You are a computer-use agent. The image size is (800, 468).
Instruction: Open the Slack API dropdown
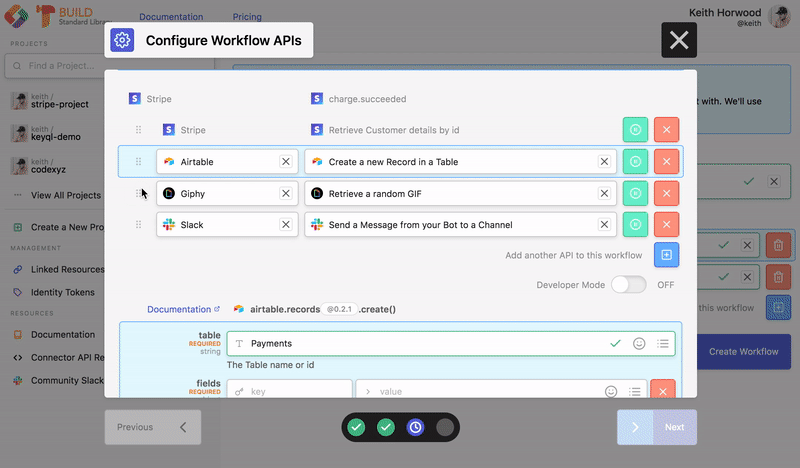click(x=227, y=225)
